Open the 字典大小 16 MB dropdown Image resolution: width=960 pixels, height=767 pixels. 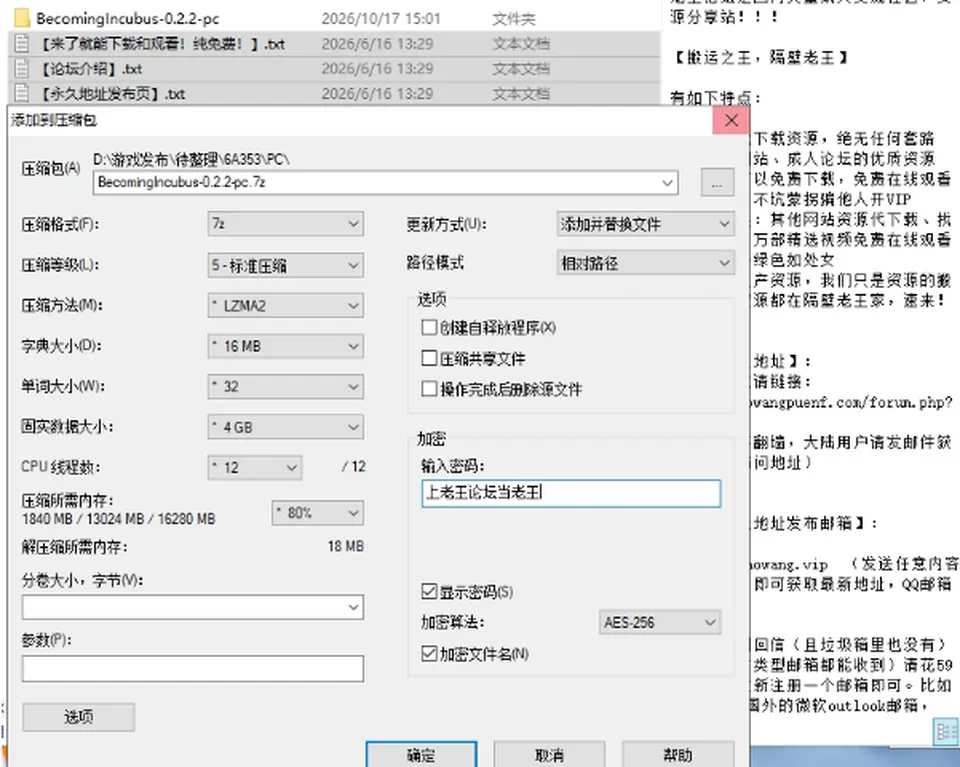(285, 346)
